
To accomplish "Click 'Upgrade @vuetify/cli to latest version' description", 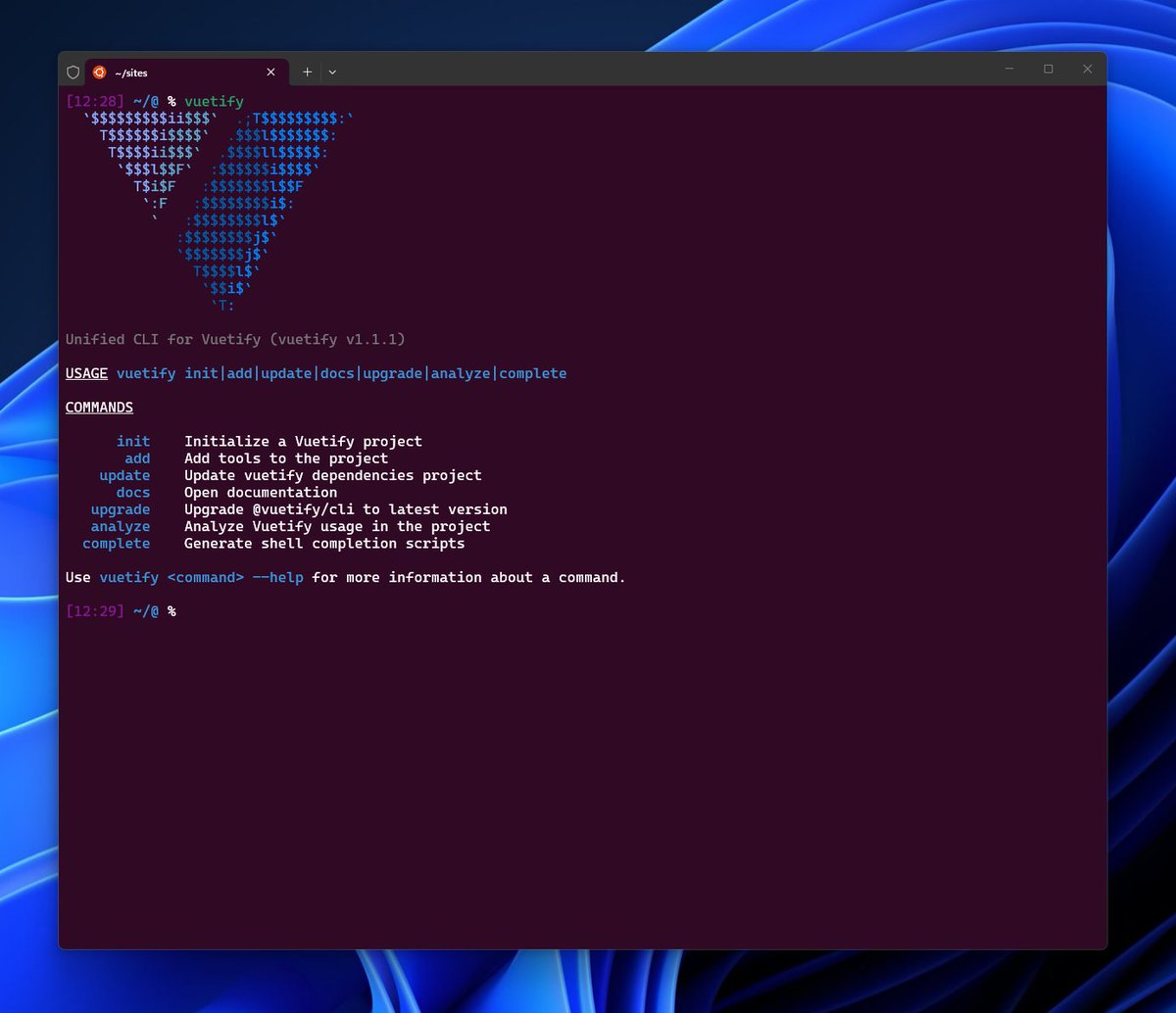I will tap(346, 509).
